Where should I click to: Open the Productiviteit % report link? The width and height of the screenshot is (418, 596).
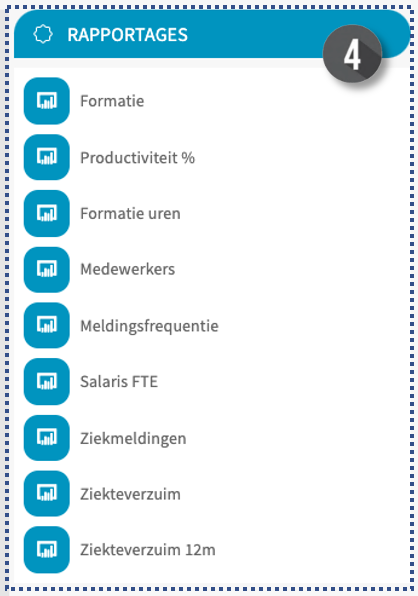(x=138, y=158)
